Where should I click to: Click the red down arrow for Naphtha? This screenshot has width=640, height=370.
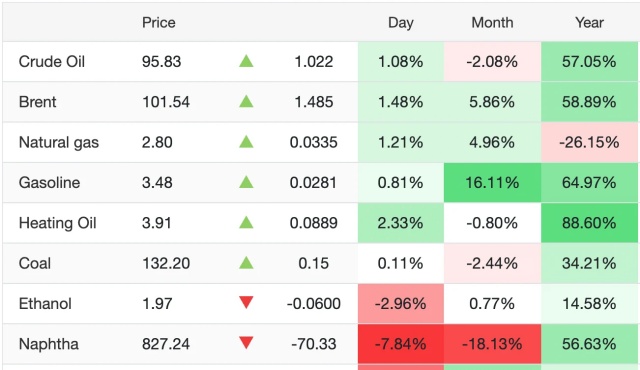click(x=246, y=343)
